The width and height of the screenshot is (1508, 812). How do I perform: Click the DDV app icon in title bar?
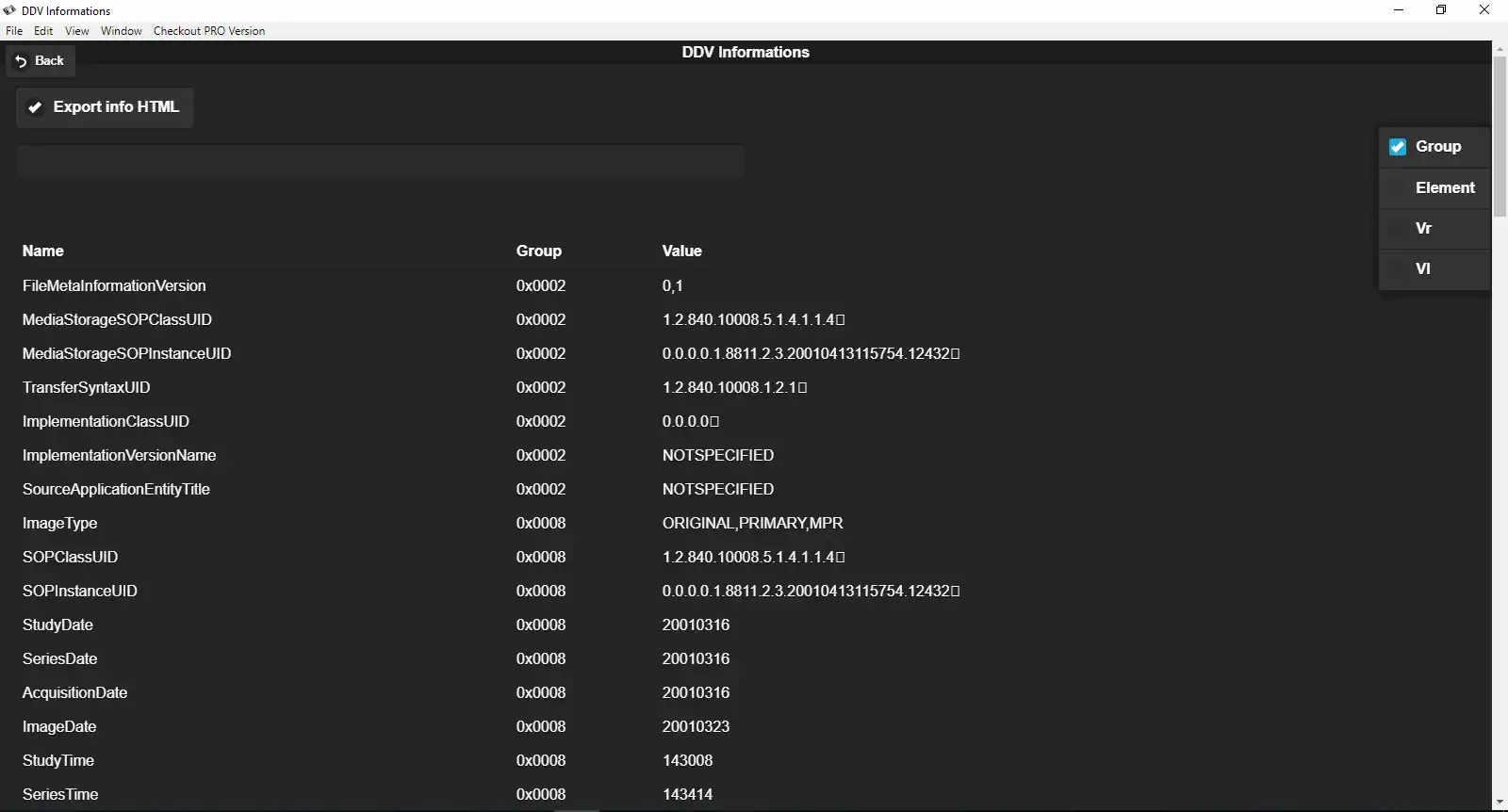[x=9, y=10]
